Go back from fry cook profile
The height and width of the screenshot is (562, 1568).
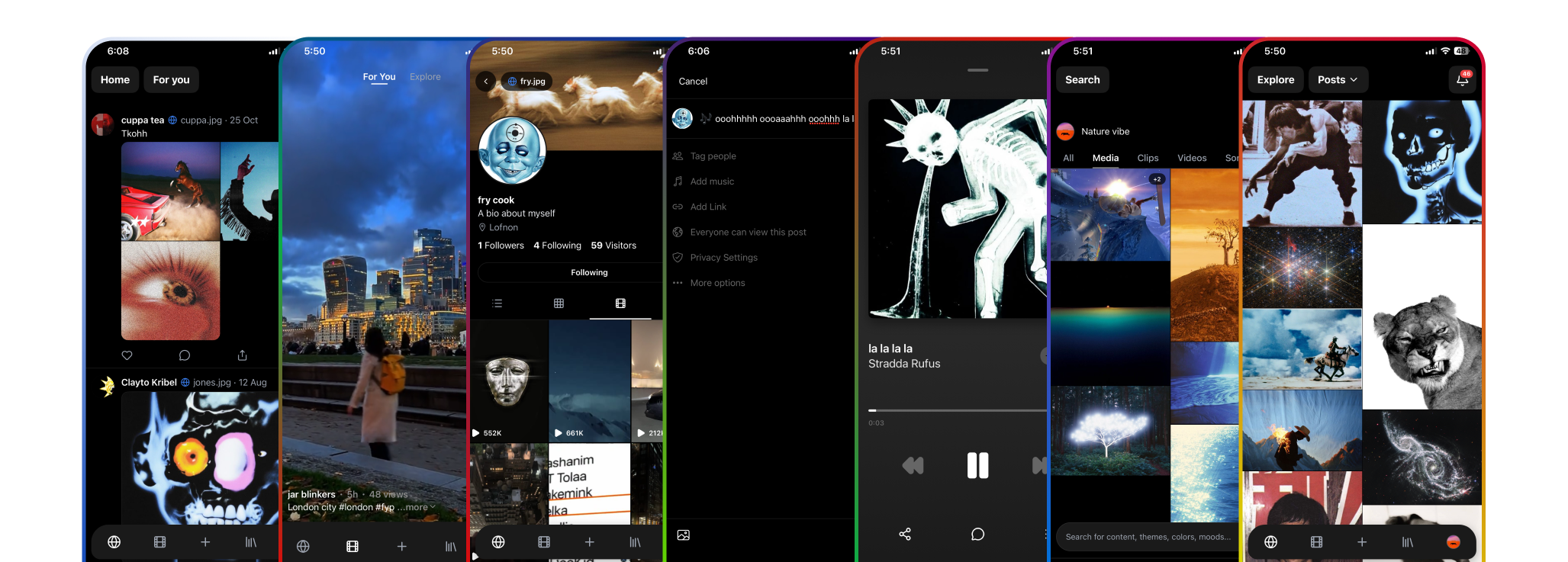pos(486,81)
